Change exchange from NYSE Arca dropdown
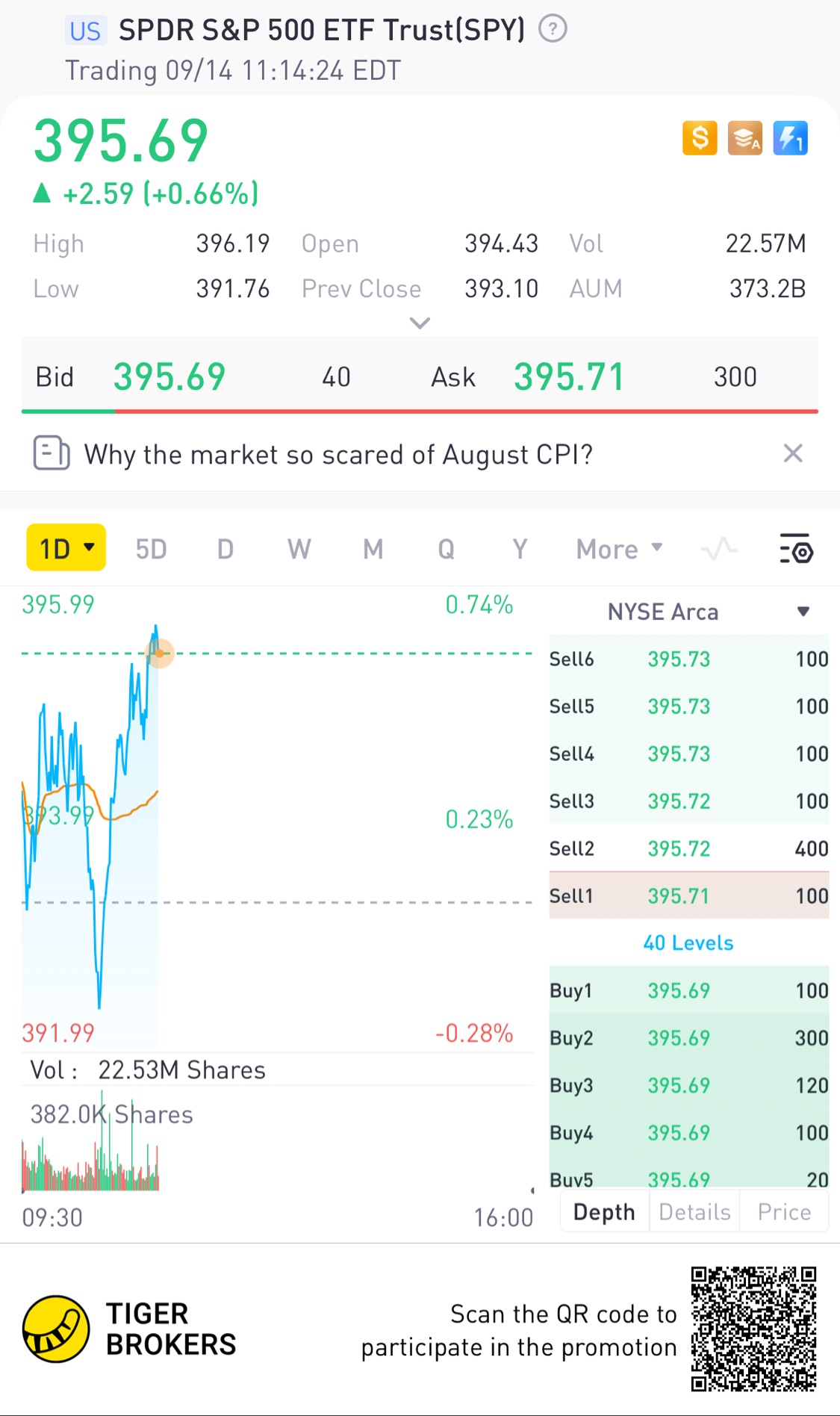This screenshot has width=840, height=1416. point(803,612)
